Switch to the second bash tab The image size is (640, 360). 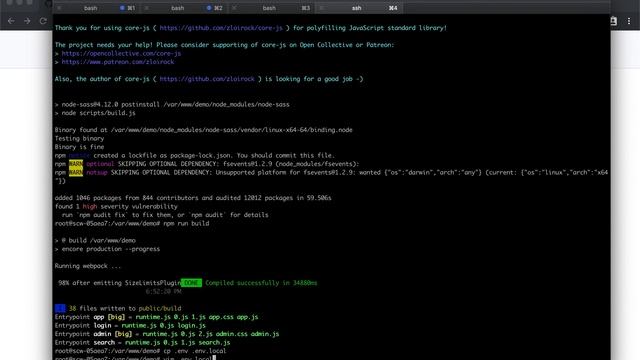[x=178, y=8]
